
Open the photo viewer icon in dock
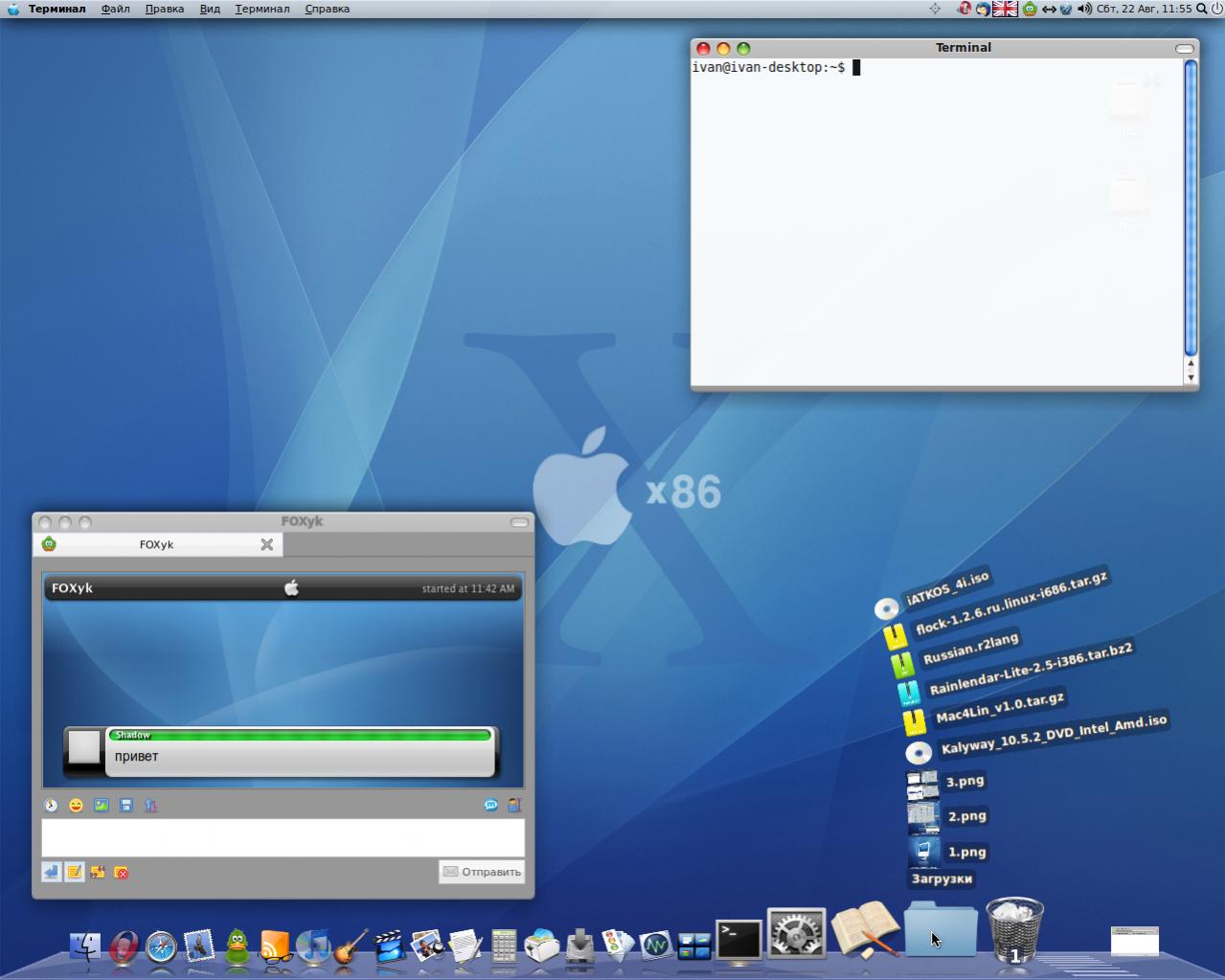tap(427, 946)
